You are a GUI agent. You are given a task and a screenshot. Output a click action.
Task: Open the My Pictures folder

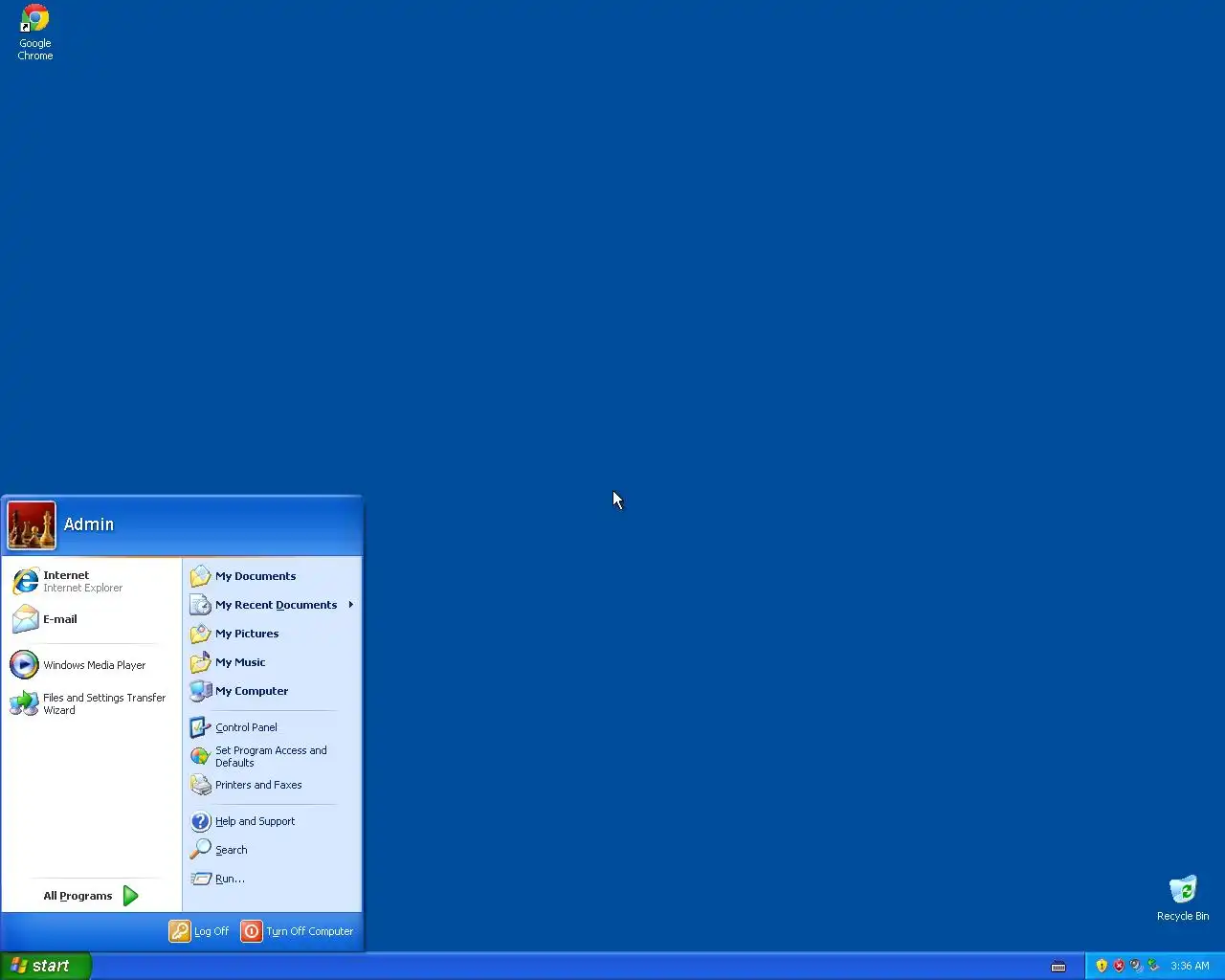(273, 634)
